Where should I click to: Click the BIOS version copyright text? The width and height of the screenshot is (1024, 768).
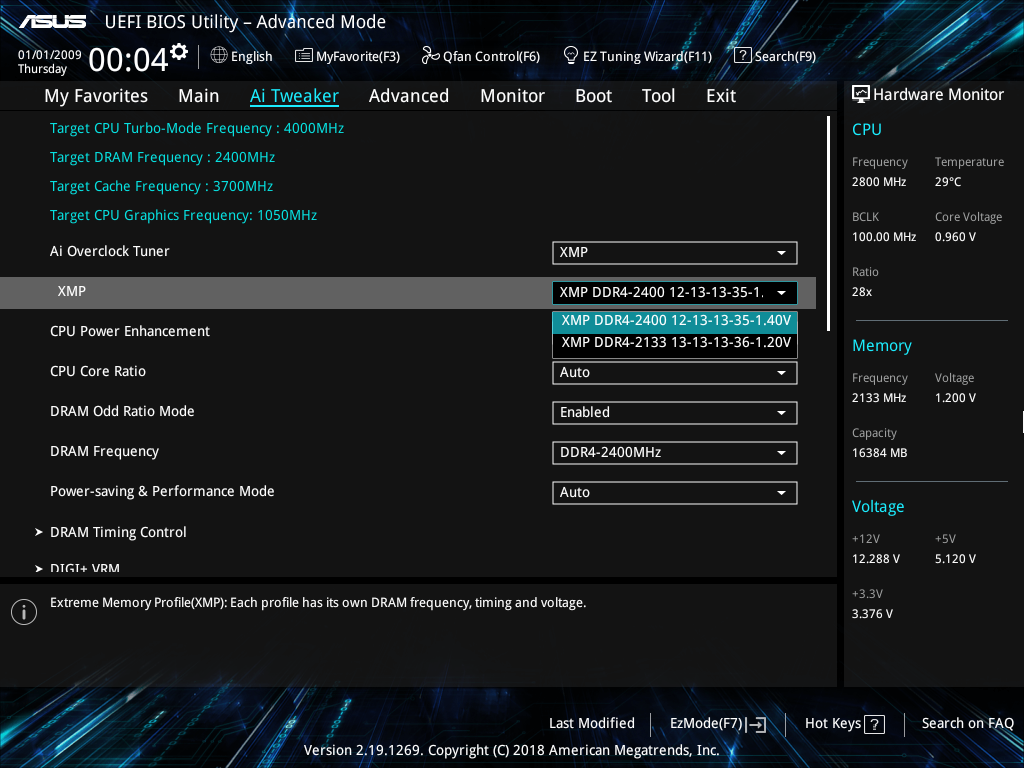click(512, 750)
